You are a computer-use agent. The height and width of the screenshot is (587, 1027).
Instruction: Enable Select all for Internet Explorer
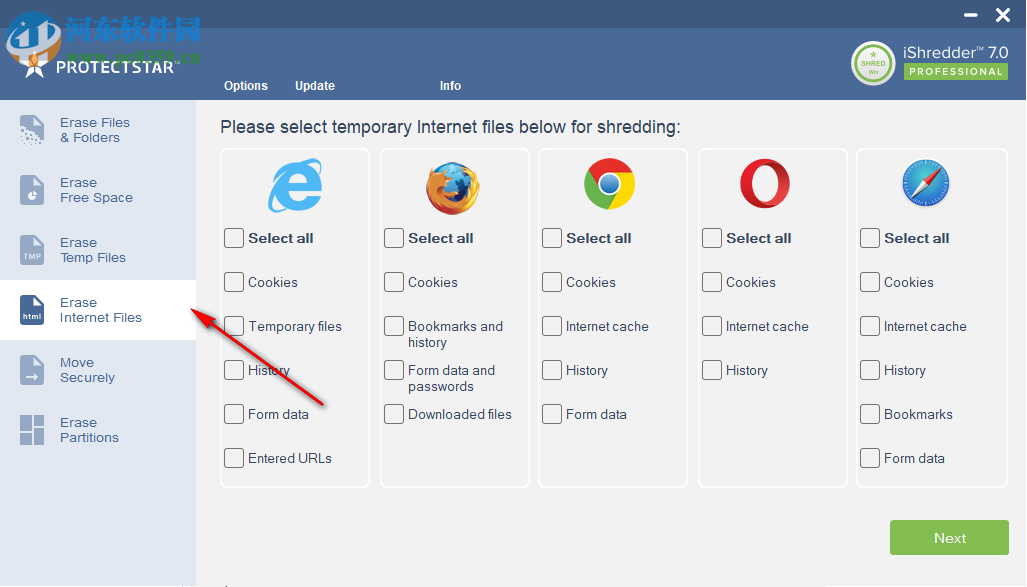[x=234, y=238]
